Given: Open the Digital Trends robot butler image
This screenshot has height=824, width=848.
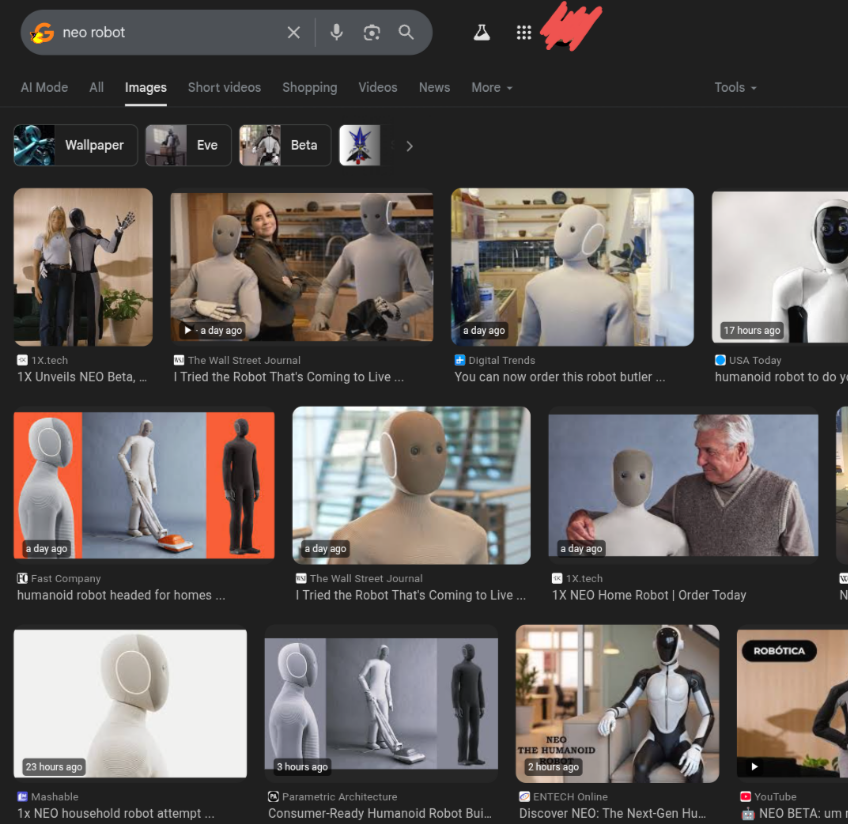Looking at the screenshot, I should 572,267.
